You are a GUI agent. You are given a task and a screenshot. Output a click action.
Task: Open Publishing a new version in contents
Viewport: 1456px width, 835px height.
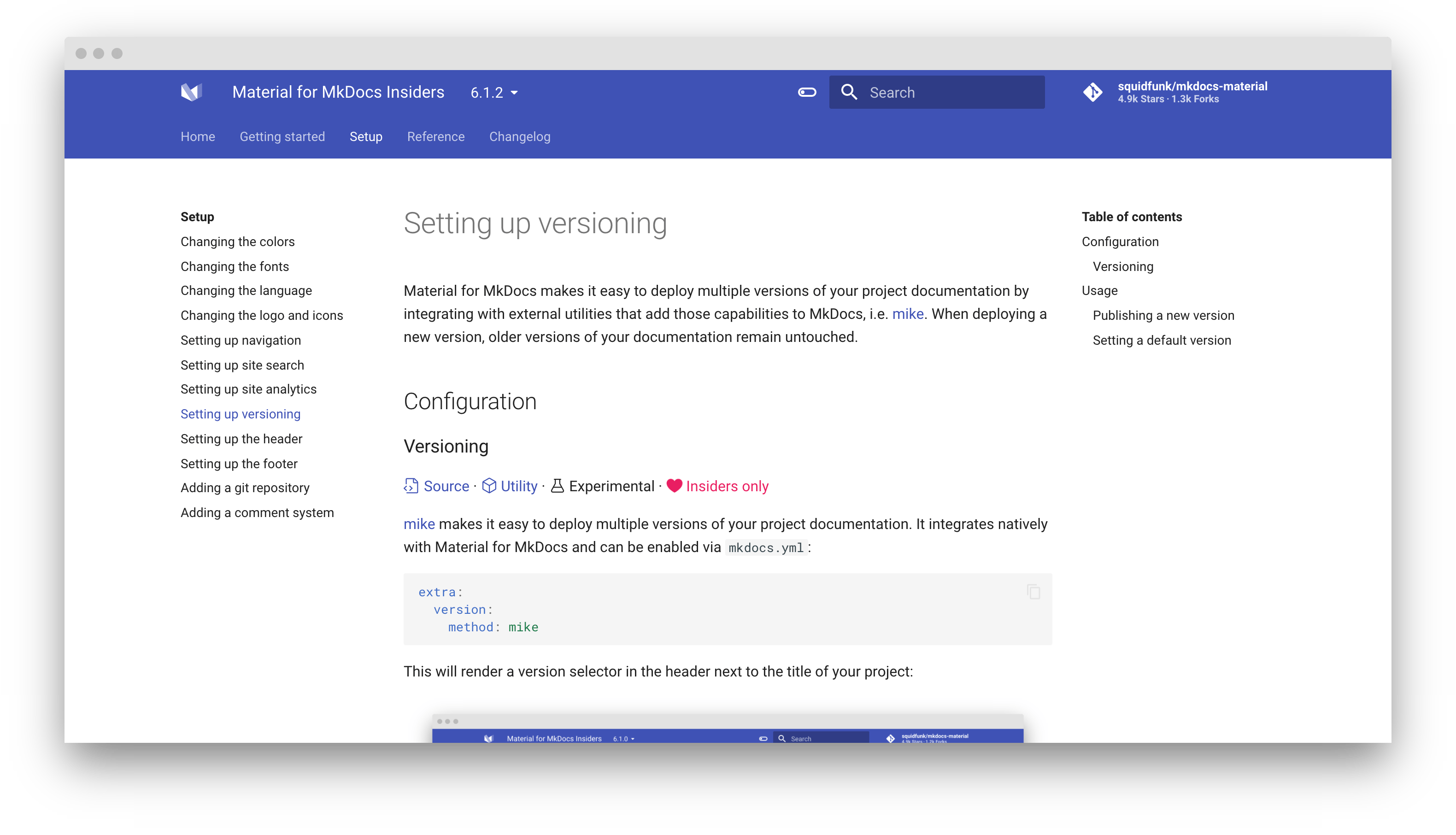pyautogui.click(x=1163, y=315)
